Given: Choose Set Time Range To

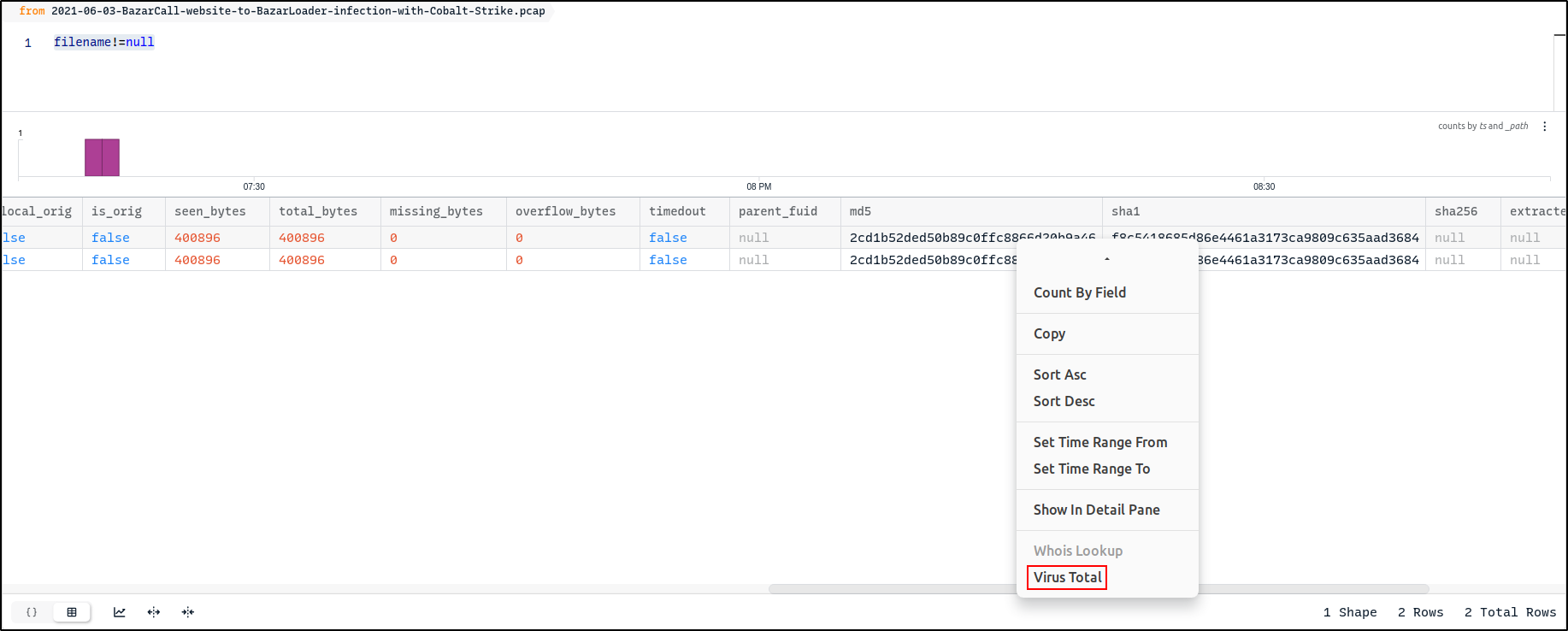Looking at the screenshot, I should 1091,469.
